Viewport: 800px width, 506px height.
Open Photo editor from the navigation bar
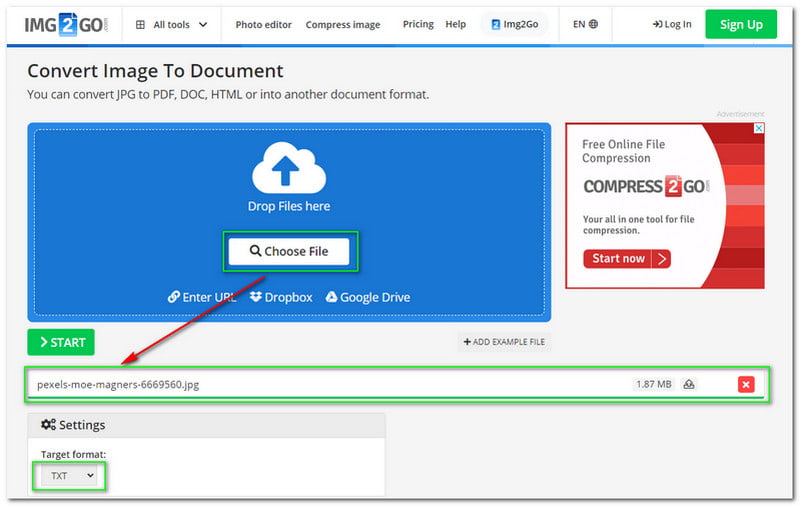tap(264, 24)
